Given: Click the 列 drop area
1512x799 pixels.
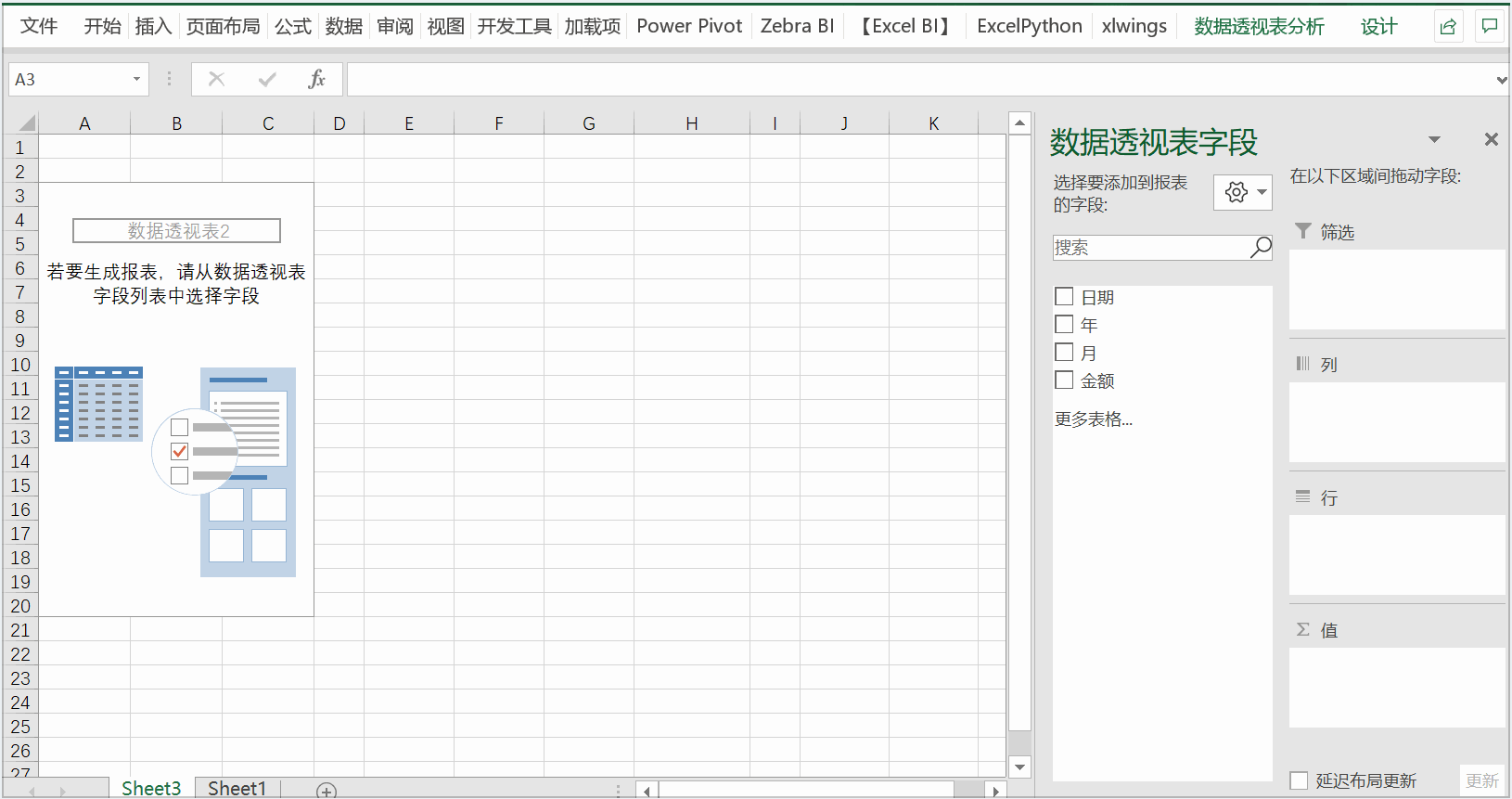Looking at the screenshot, I should tap(1397, 421).
